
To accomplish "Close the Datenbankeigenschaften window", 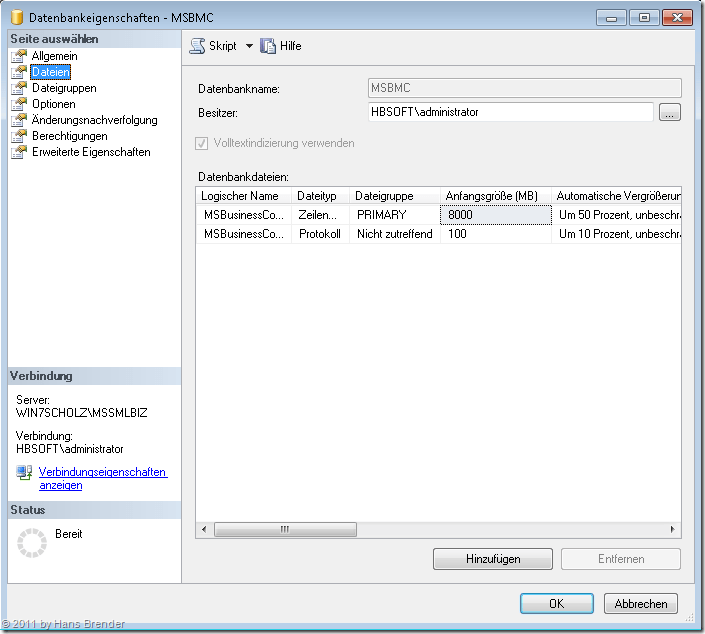I will tap(677, 18).
